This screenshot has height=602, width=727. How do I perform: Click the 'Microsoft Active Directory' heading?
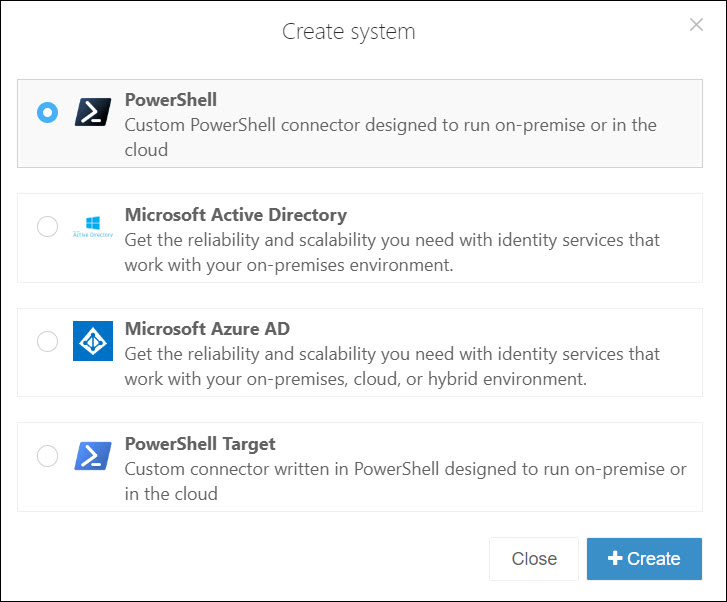[x=236, y=215]
